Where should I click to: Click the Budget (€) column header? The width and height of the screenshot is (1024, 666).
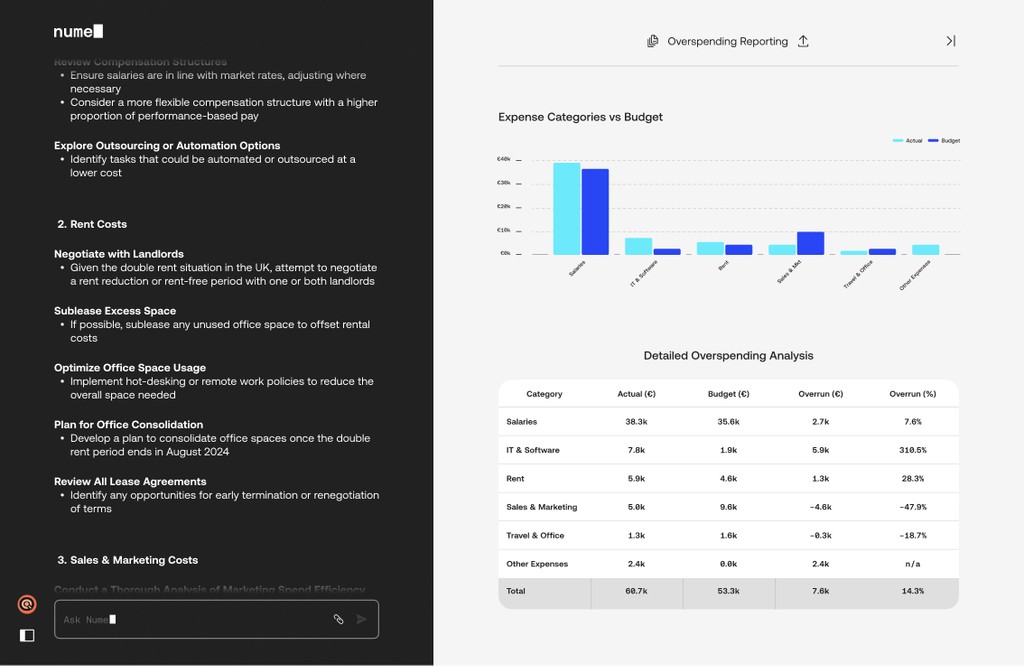[x=728, y=394]
